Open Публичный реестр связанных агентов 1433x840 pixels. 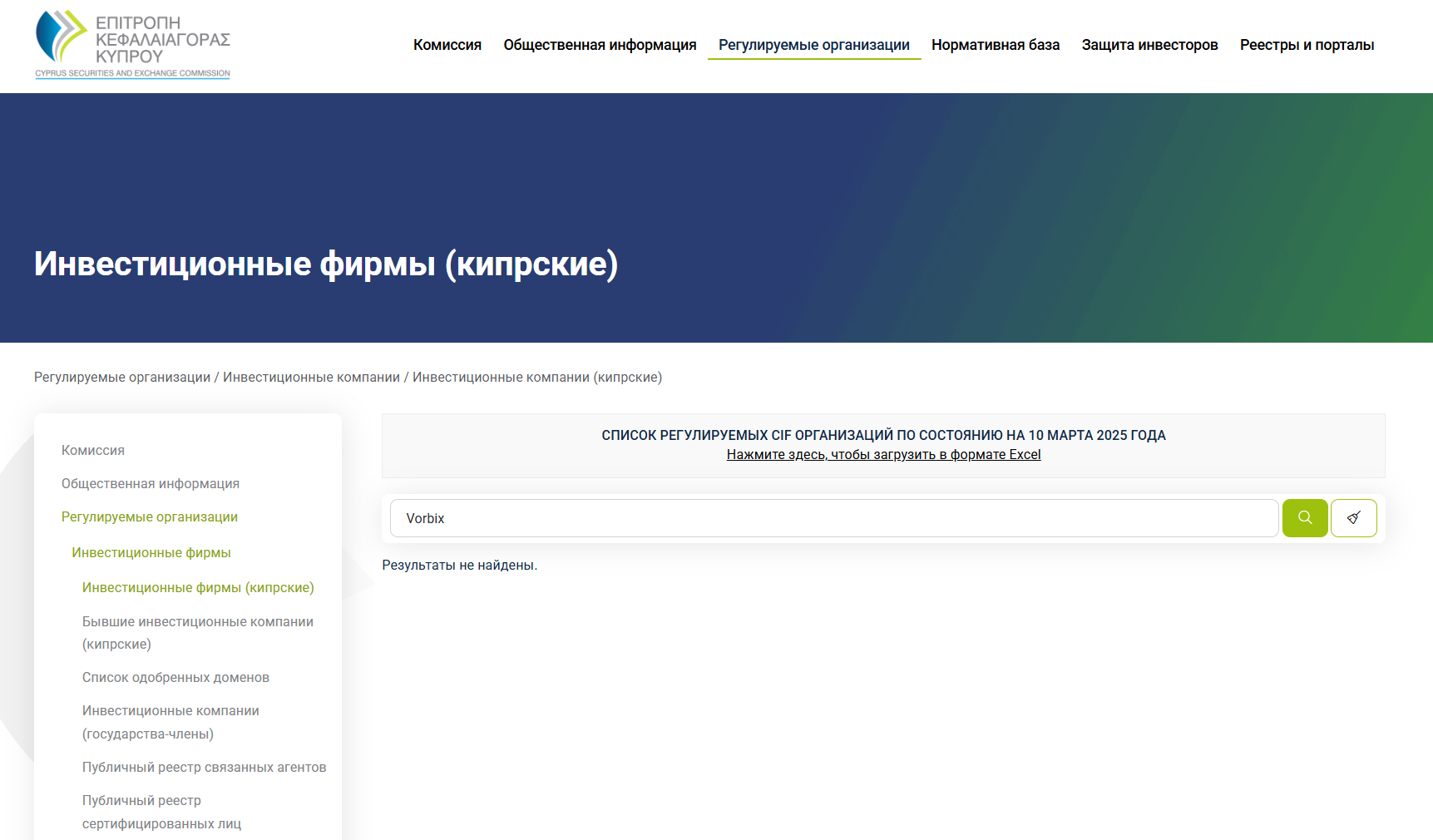204,768
